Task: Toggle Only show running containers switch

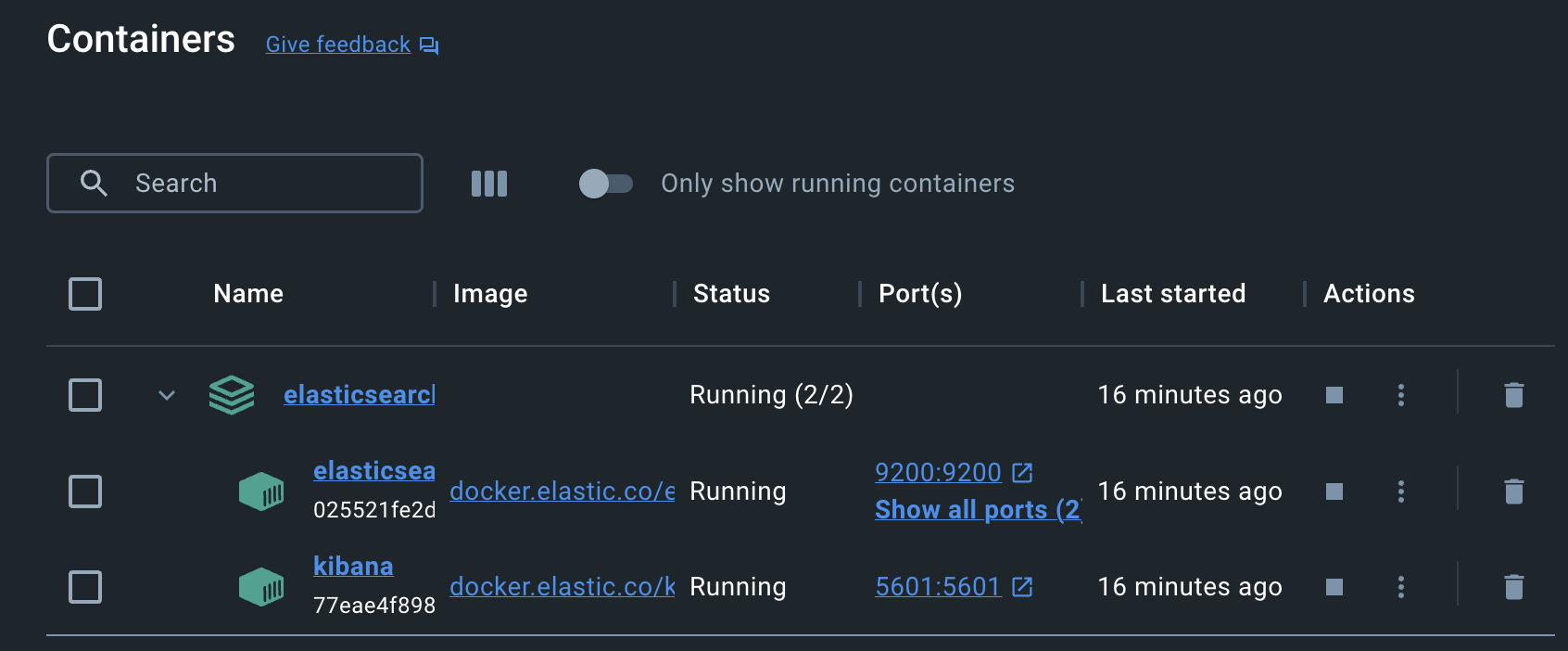Action: pyautogui.click(x=606, y=184)
